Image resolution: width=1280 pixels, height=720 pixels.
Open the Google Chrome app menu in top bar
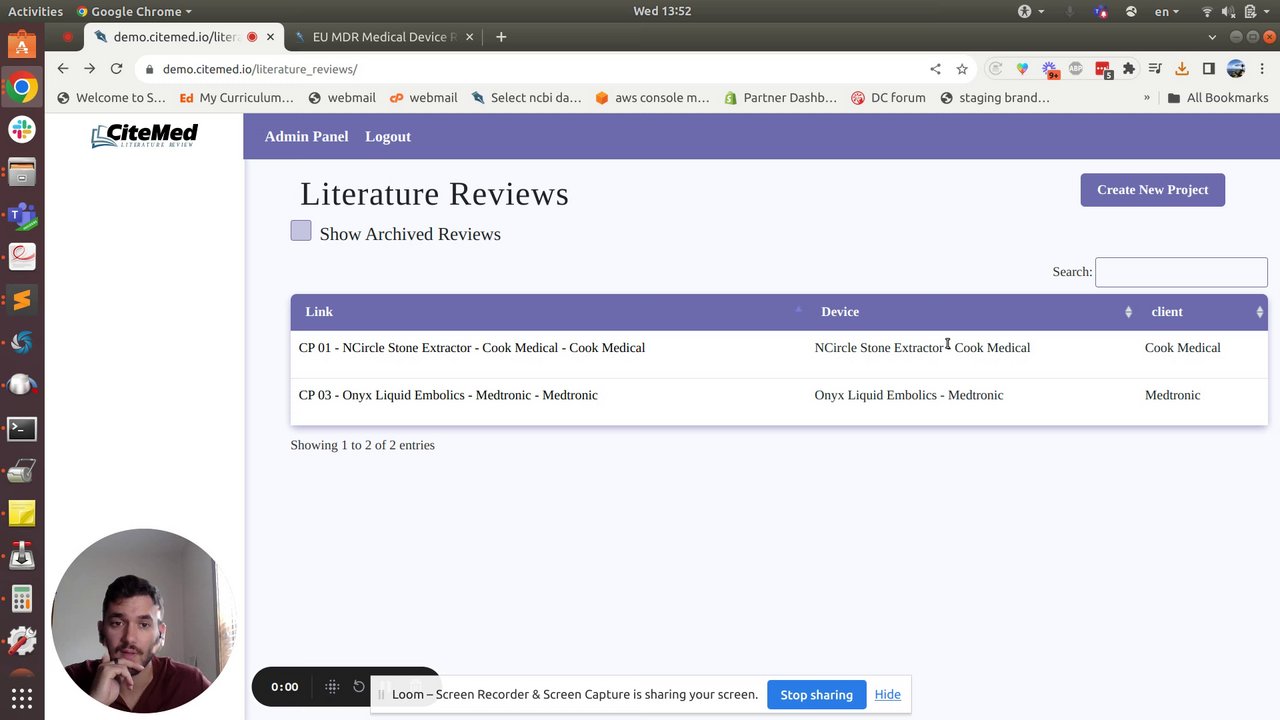[135, 11]
